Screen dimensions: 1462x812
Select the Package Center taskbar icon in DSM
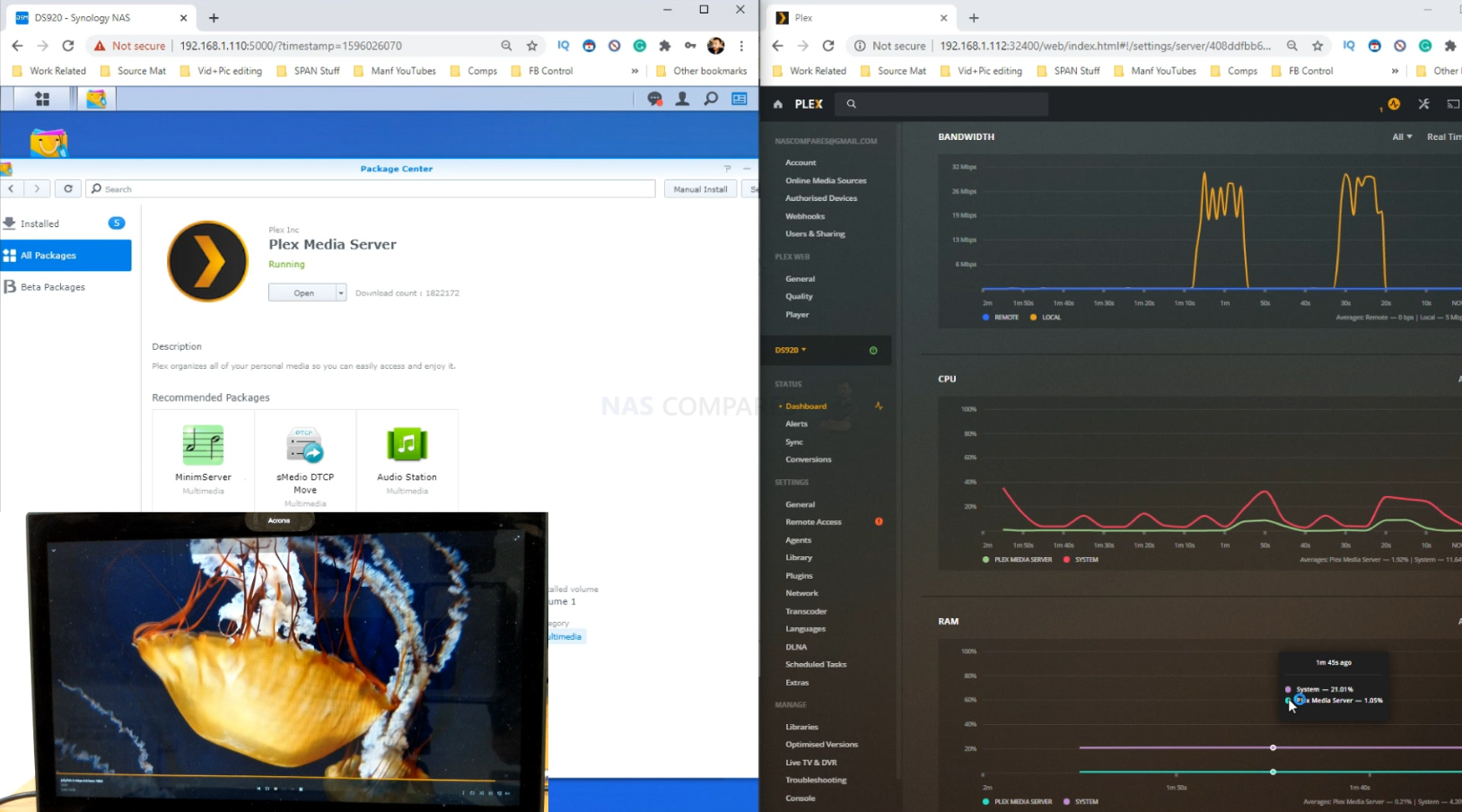[96, 100]
